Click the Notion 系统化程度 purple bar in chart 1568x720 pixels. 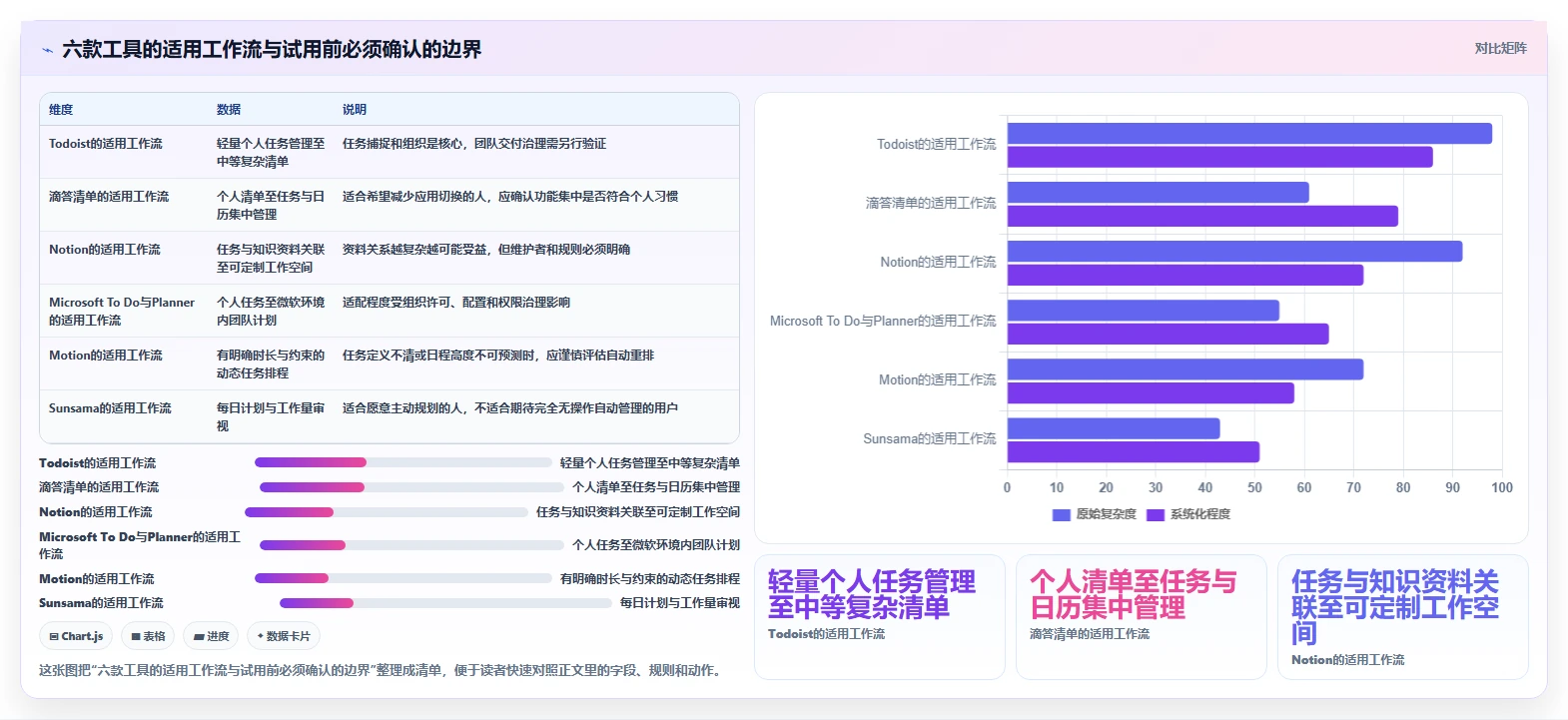[1185, 275]
